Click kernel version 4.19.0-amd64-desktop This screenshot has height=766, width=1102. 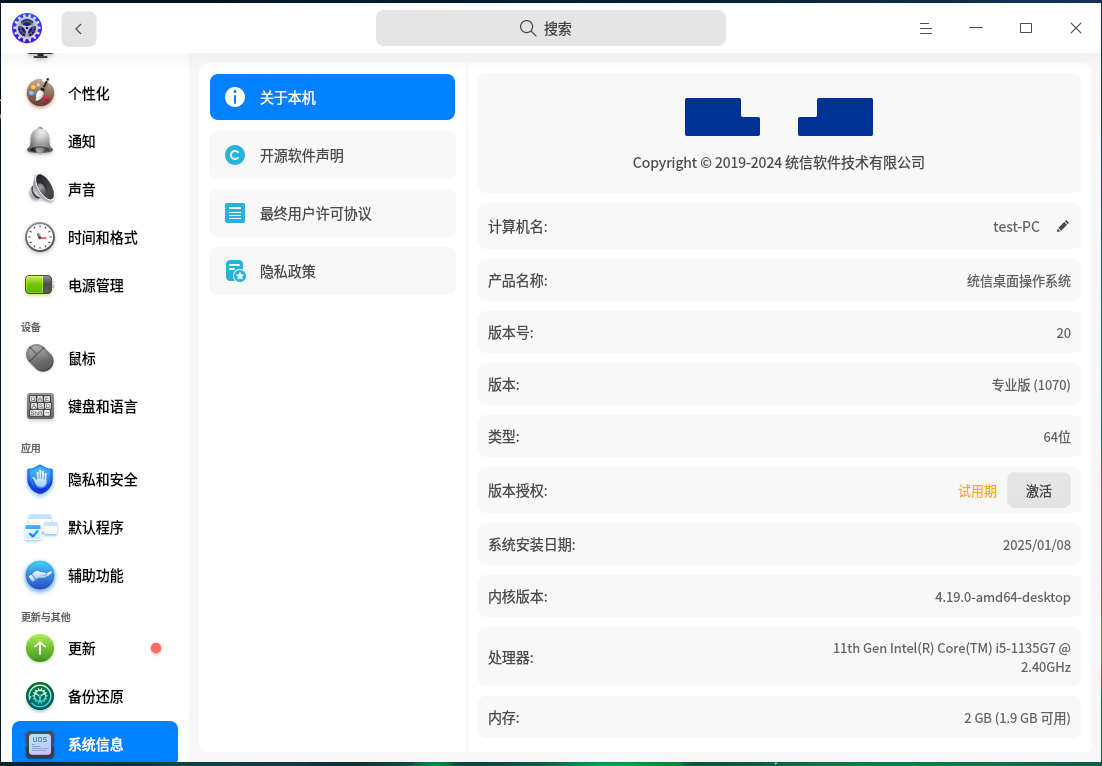click(1003, 597)
